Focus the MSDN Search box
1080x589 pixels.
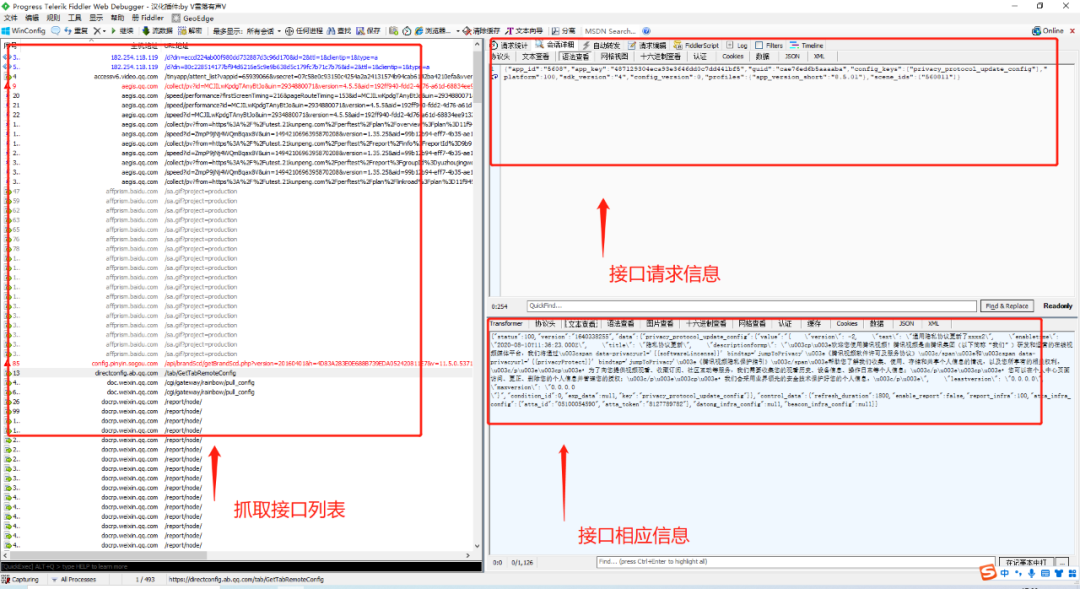point(610,31)
